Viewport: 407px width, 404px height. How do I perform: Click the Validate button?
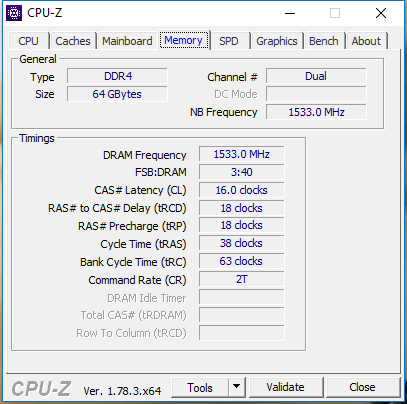tap(286, 387)
